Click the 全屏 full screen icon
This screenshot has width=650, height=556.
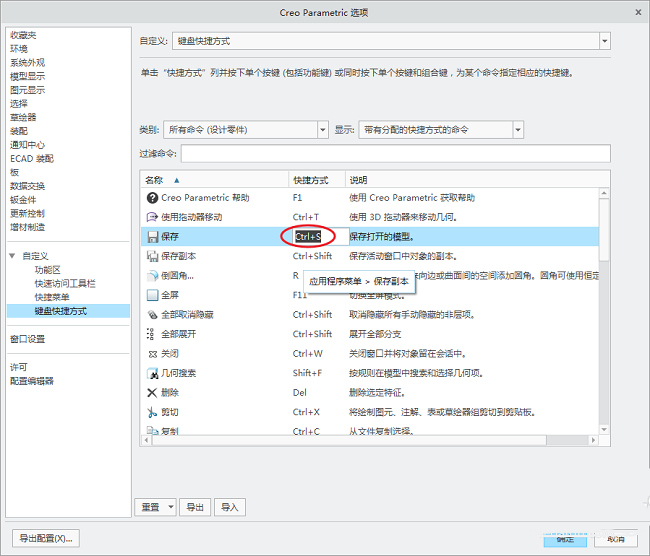152,295
